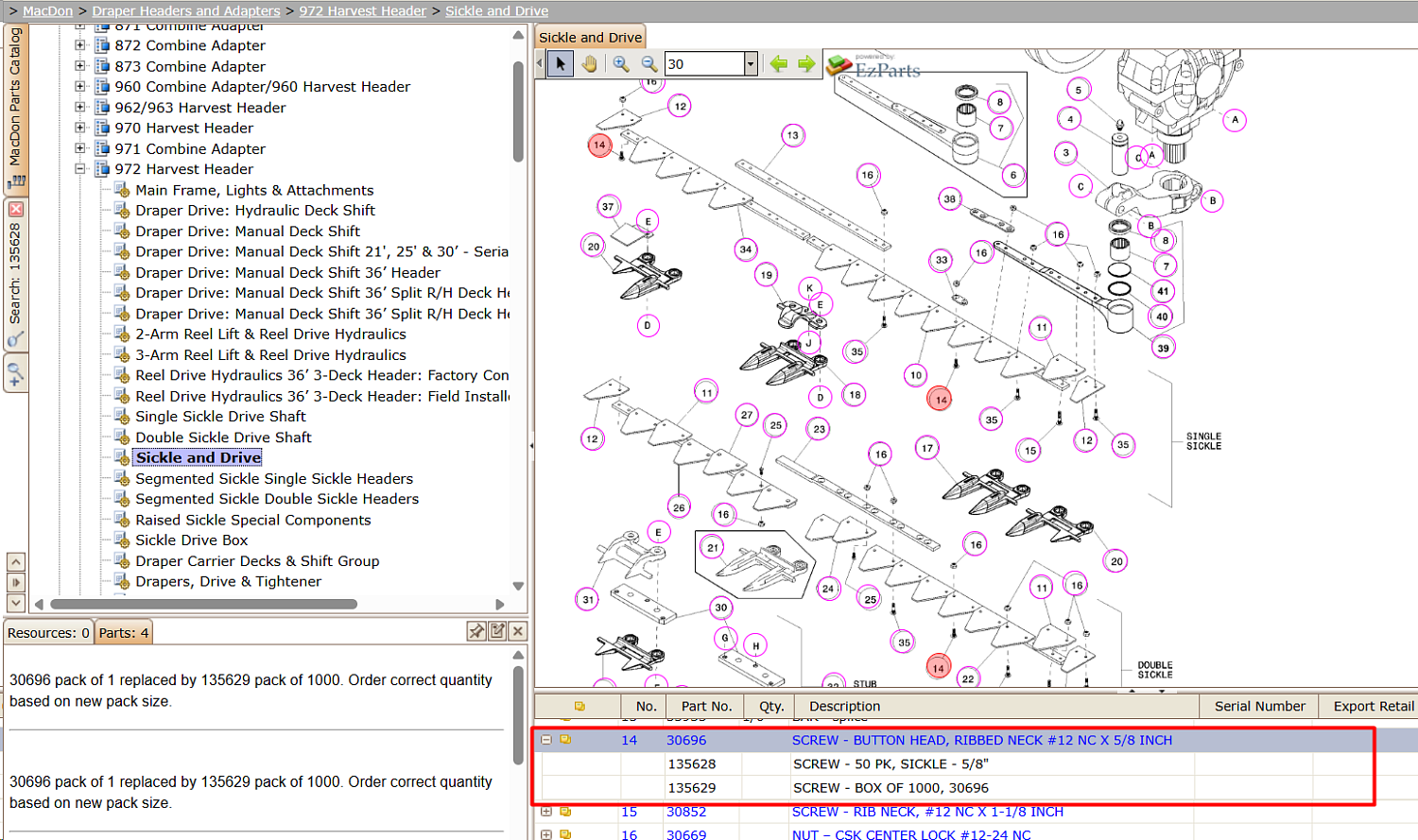1418x840 pixels.
Task: Select Main Frame, Lights & Attachments tree item
Action: 254,190
